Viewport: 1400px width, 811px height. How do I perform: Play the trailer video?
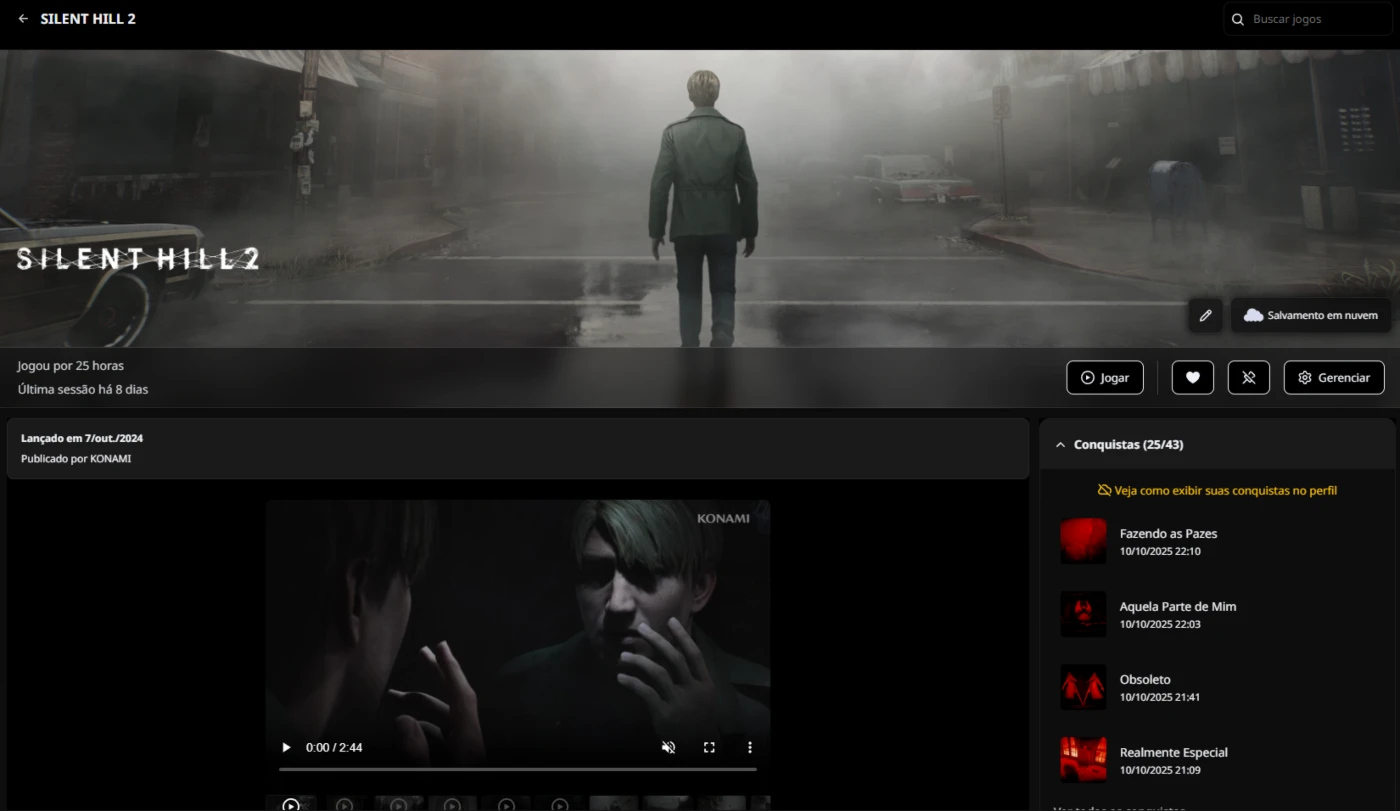pyautogui.click(x=287, y=747)
